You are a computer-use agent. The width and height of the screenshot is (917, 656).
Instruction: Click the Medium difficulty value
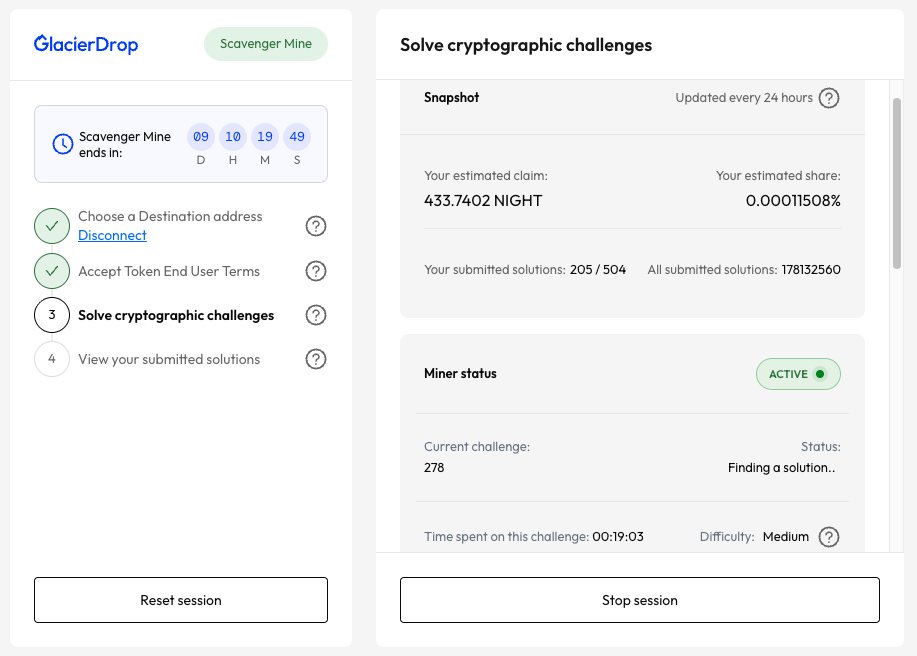pyautogui.click(x=785, y=537)
